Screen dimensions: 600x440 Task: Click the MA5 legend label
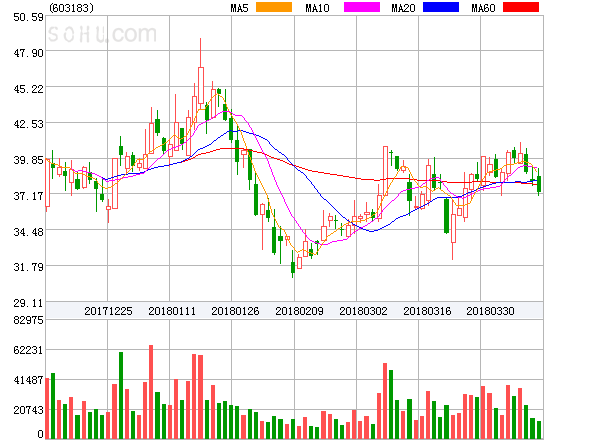click(x=240, y=8)
